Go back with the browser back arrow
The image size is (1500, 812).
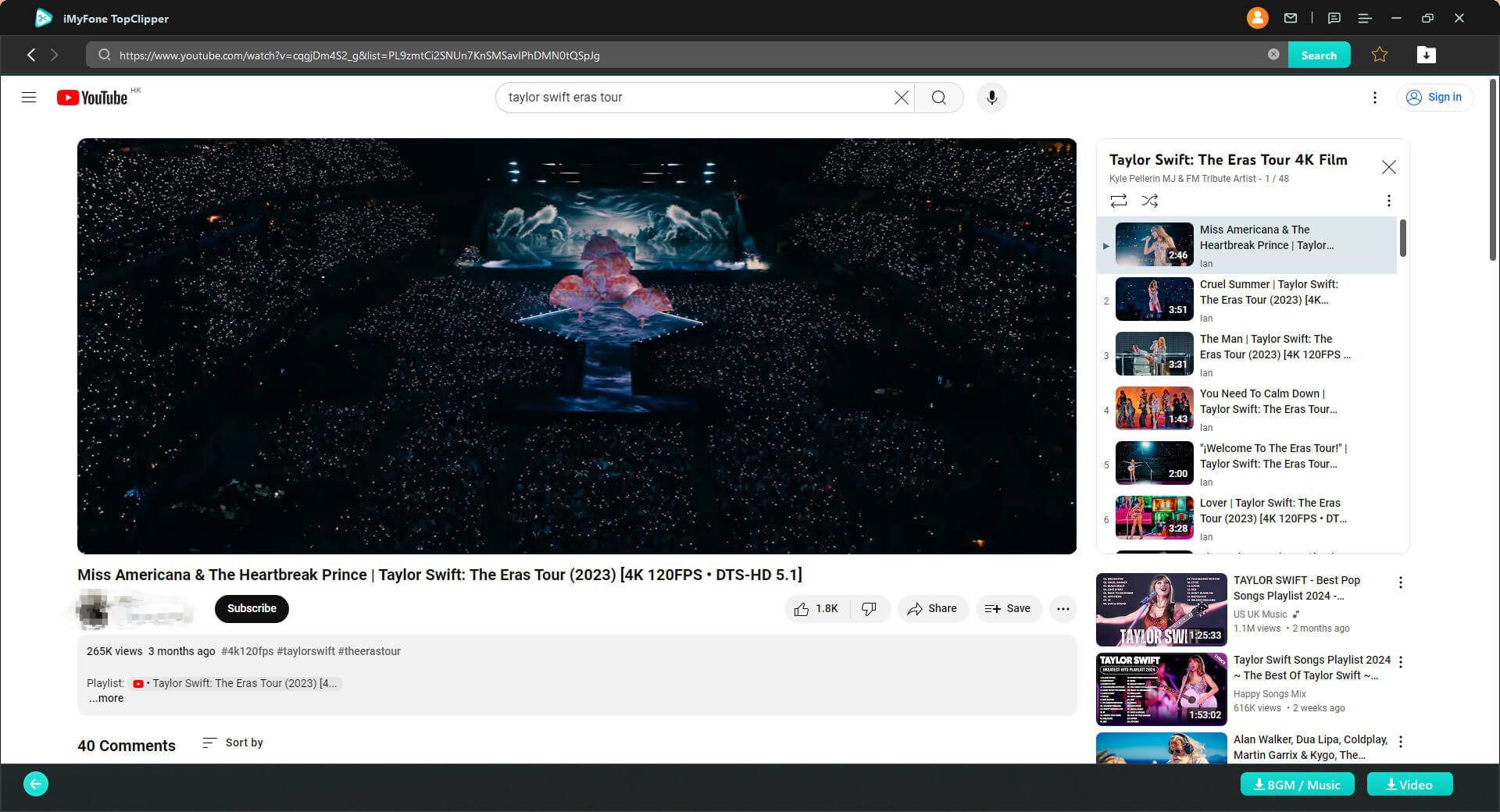click(31, 55)
